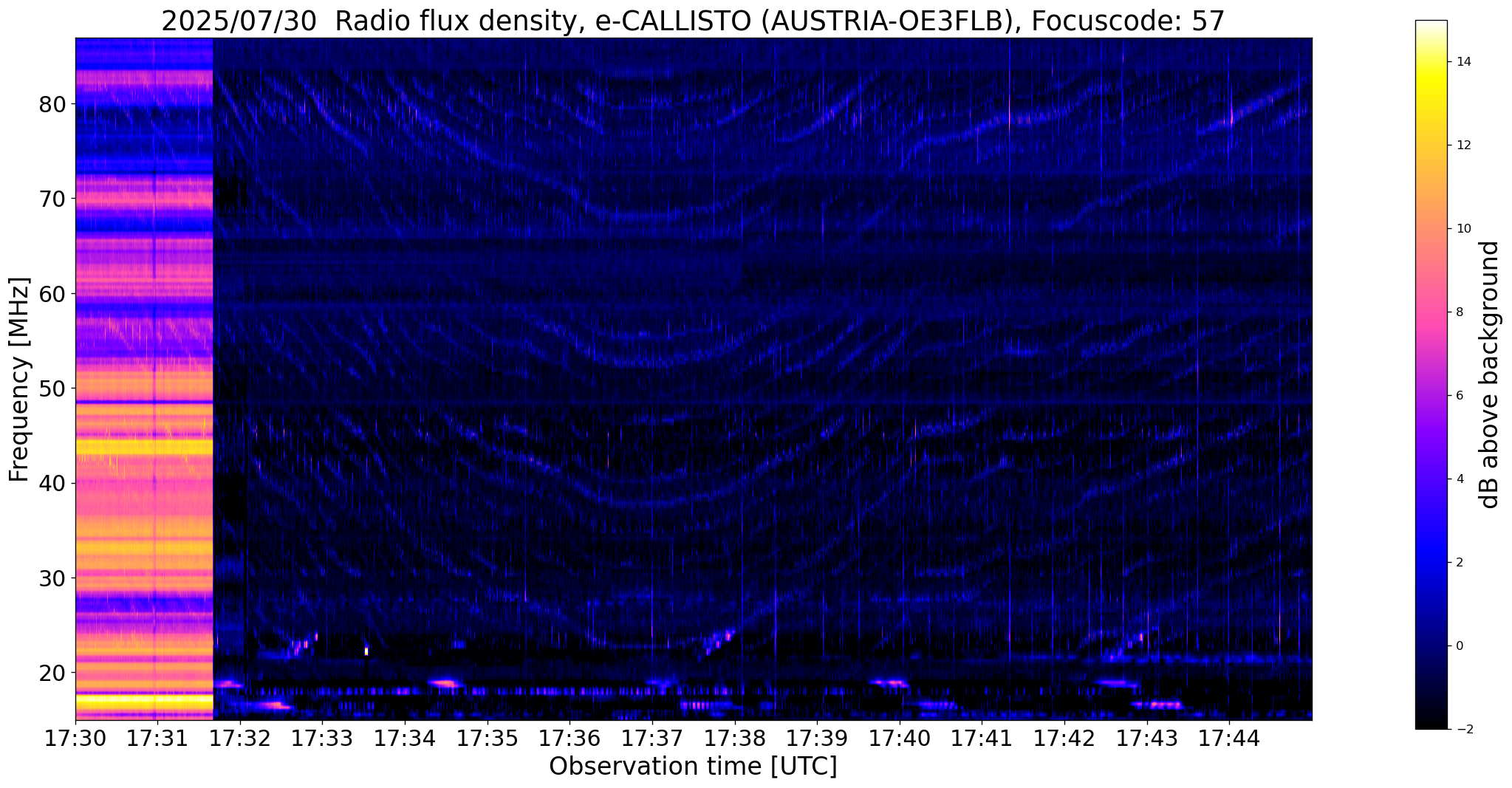Click the colorbar tick label 6
This screenshot has height=788, width=1512.
click(x=1460, y=396)
